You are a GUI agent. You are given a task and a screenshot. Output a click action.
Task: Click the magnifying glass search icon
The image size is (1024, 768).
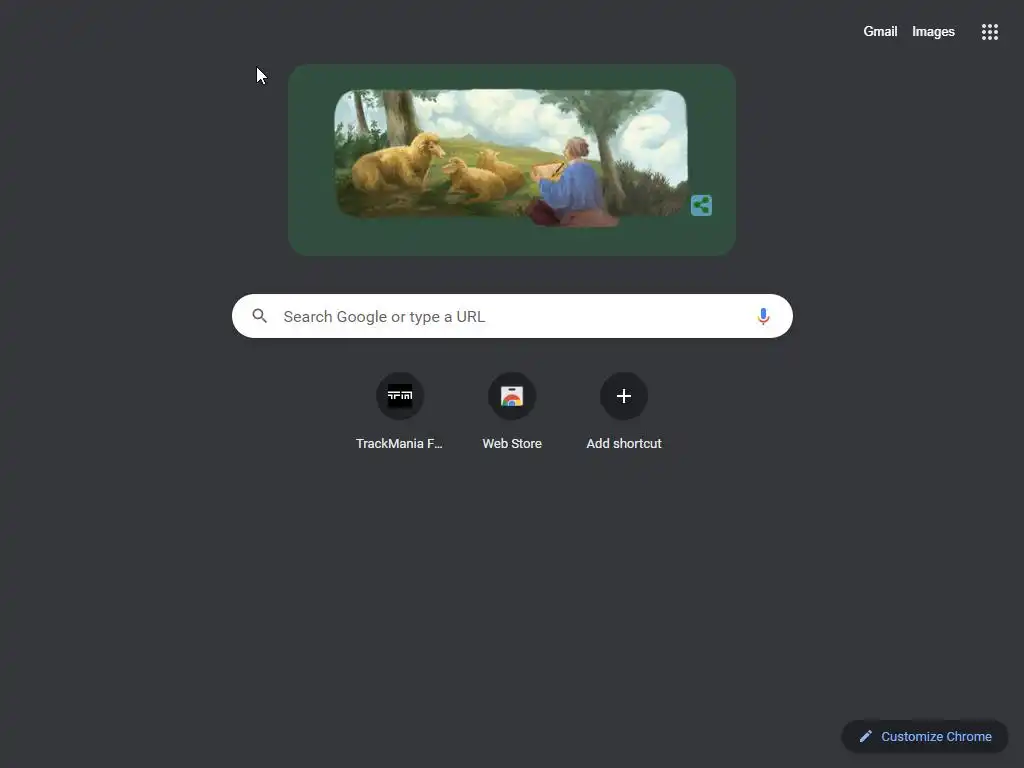(x=260, y=316)
